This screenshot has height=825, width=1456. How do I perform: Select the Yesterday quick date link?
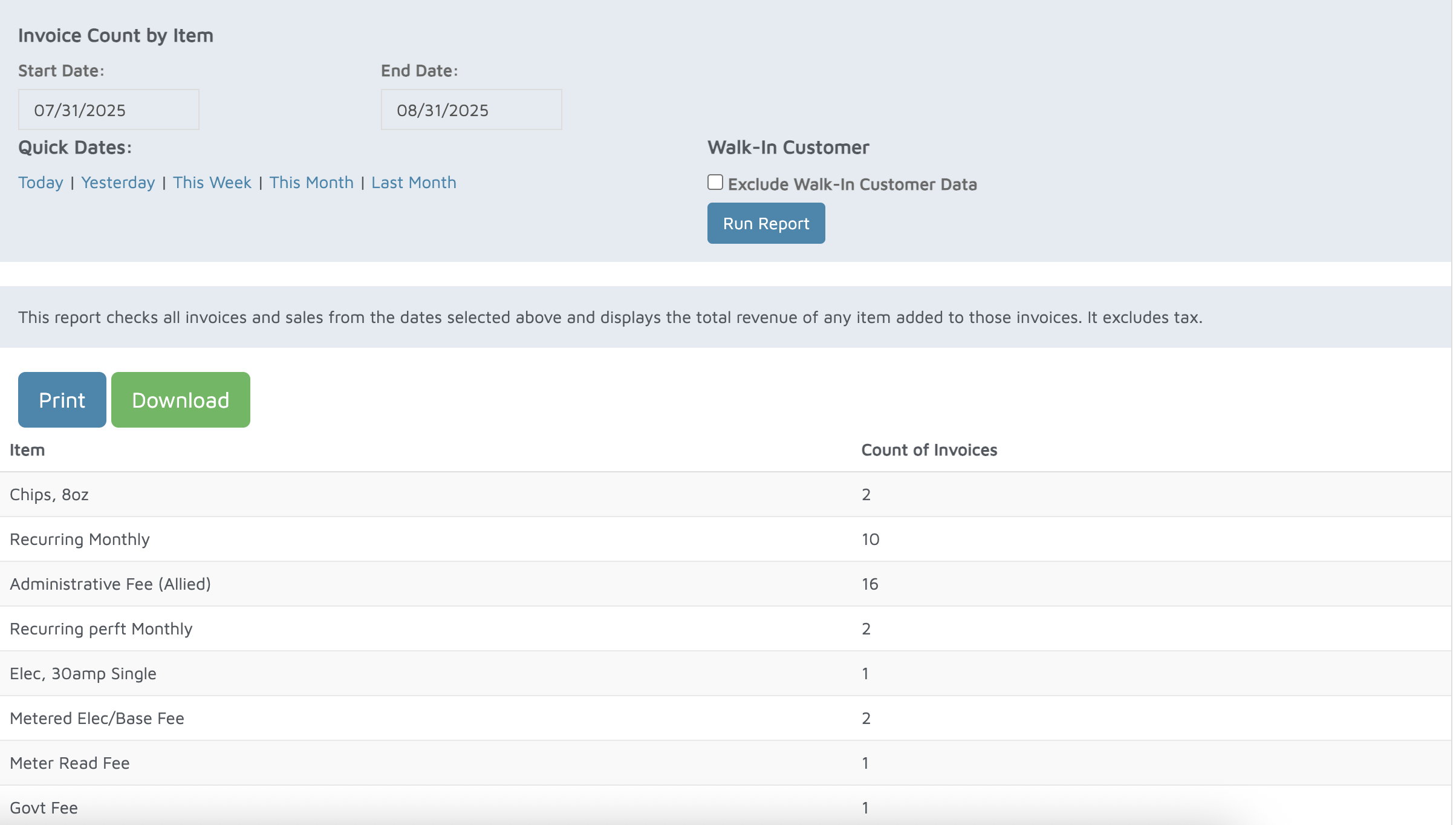[x=118, y=183]
